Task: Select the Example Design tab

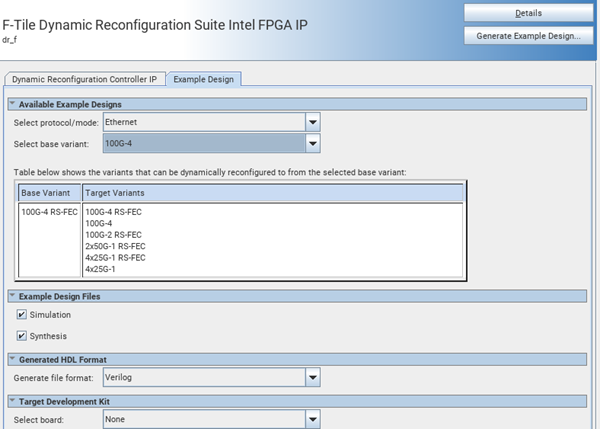Action: coord(204,79)
